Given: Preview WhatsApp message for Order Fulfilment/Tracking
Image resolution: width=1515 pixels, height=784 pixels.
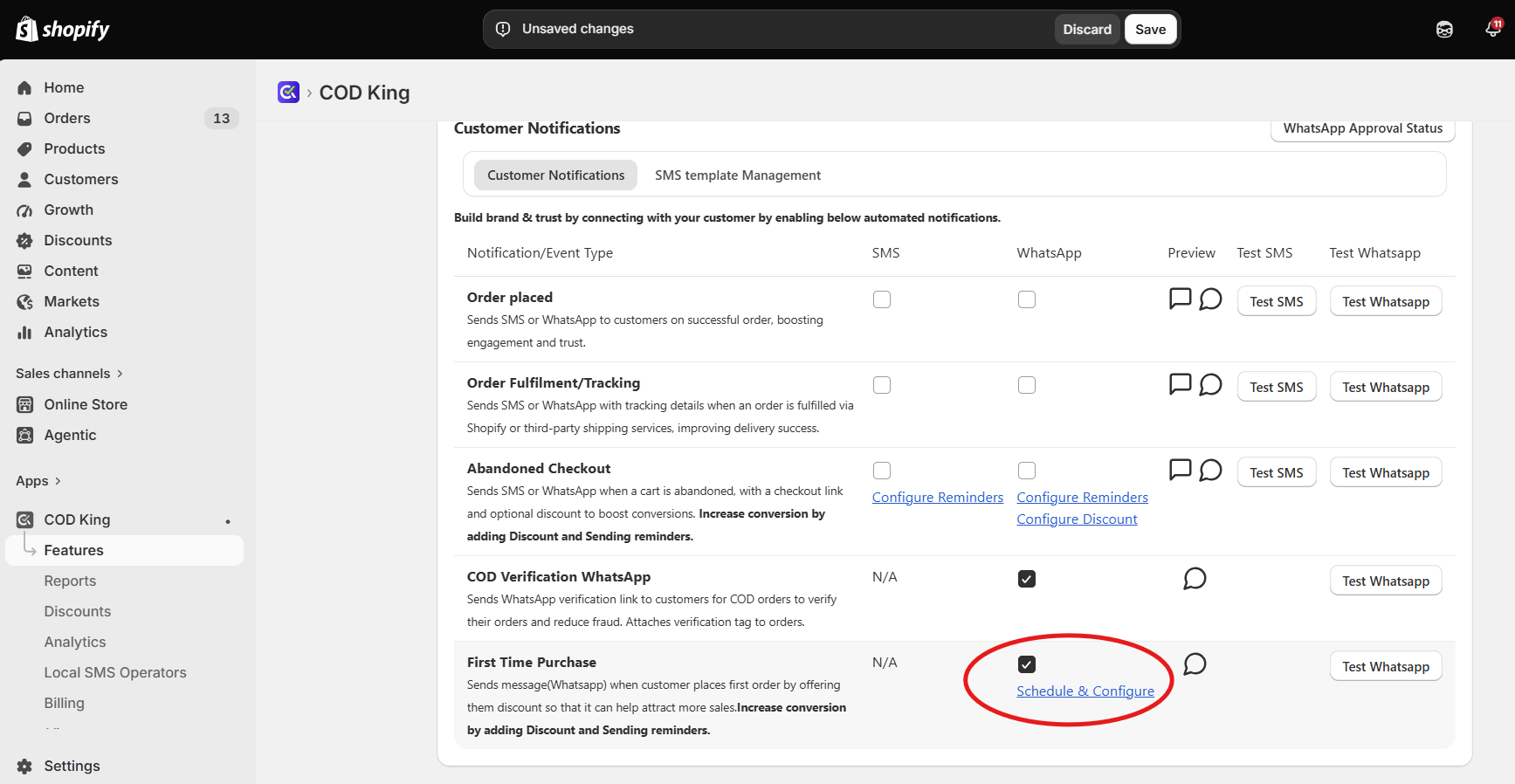Looking at the screenshot, I should pos(1210,384).
